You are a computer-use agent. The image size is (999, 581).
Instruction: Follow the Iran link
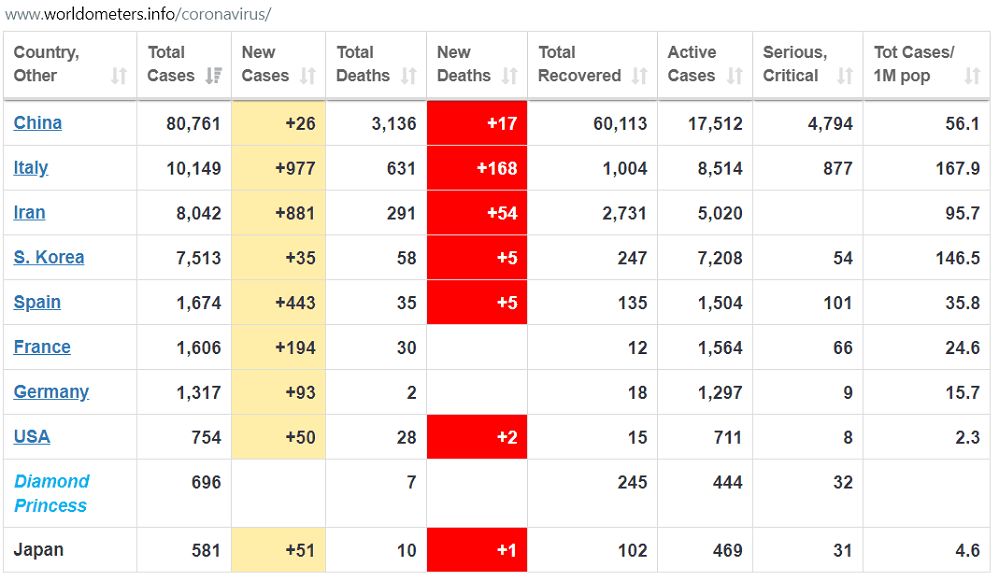click(x=30, y=213)
